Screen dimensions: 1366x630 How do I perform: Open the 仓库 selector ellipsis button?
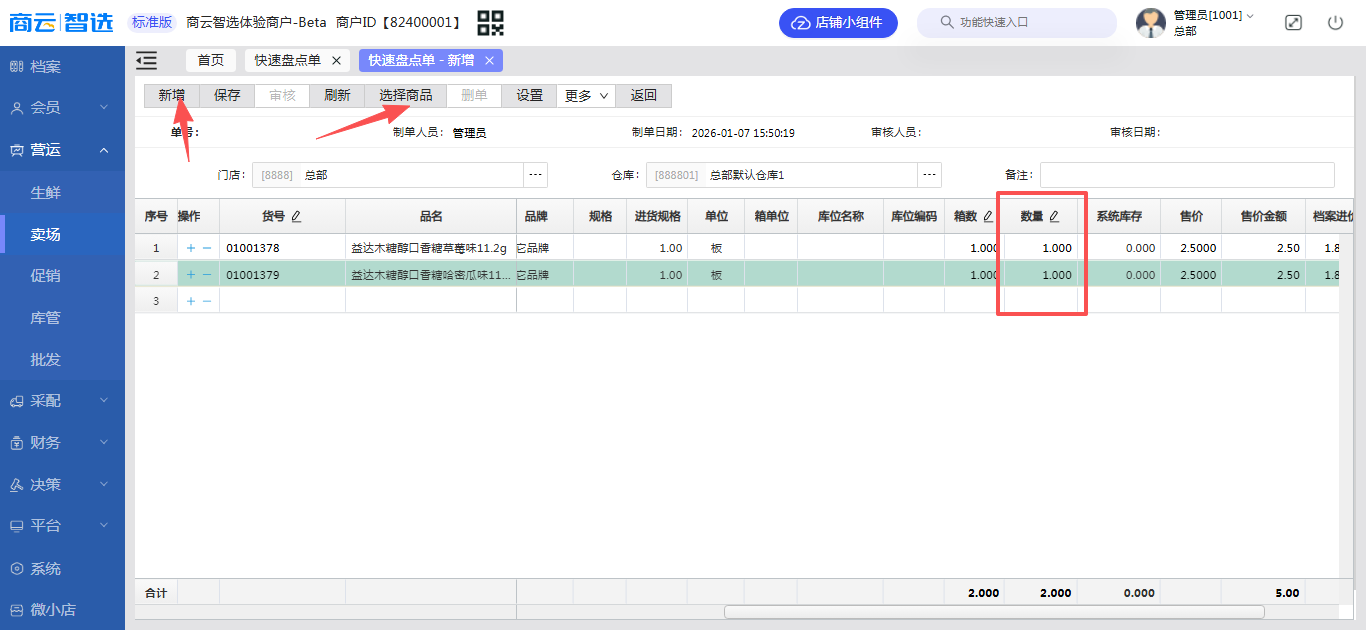pyautogui.click(x=930, y=175)
